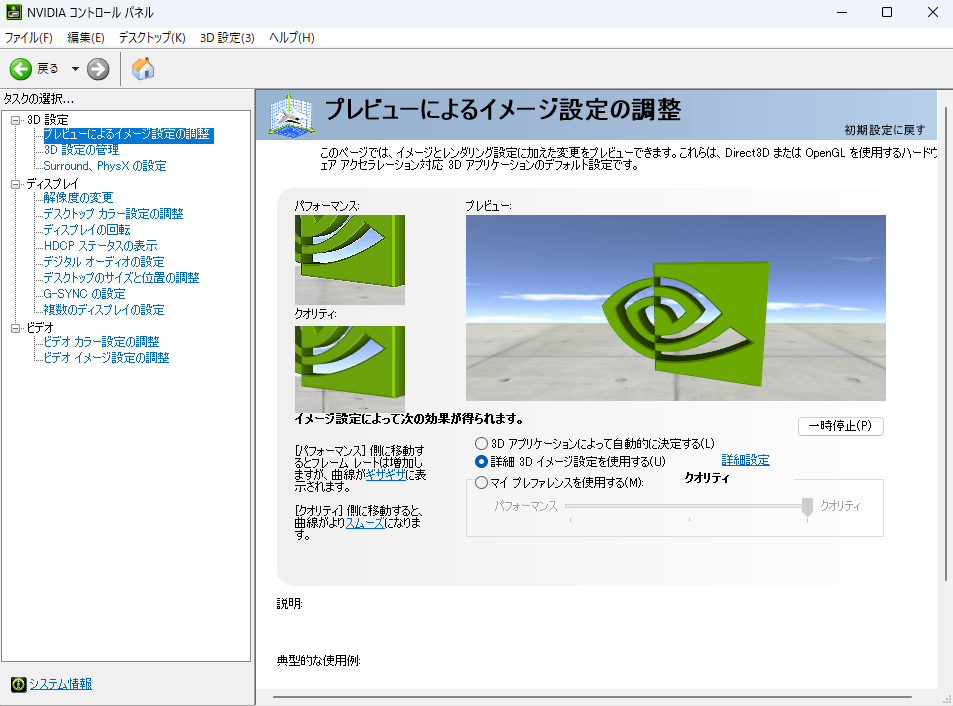This screenshot has width=953, height=706.
Task: Open the システム情報 link
Action: [x=61, y=684]
